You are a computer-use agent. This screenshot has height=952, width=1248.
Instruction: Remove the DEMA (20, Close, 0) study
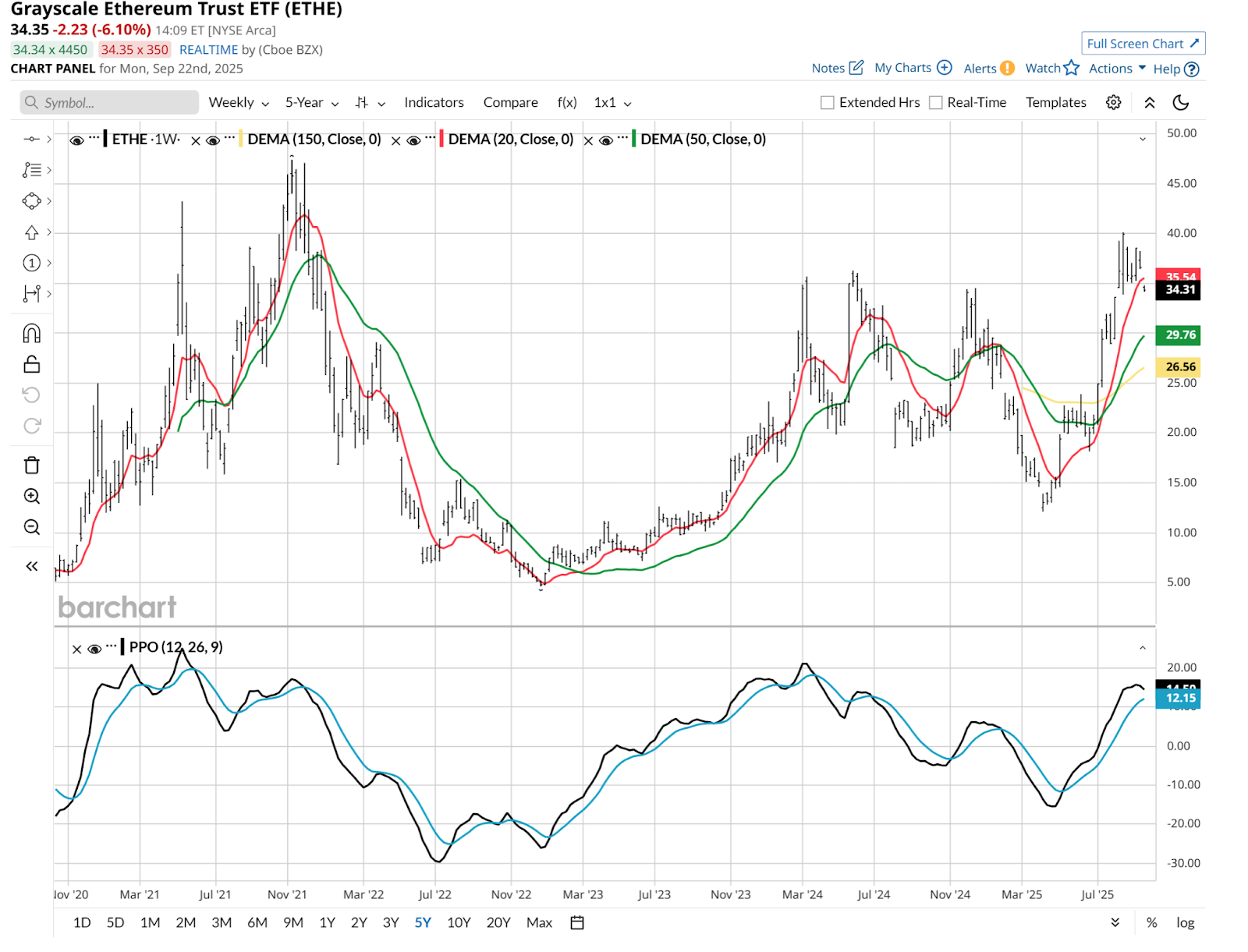(396, 140)
